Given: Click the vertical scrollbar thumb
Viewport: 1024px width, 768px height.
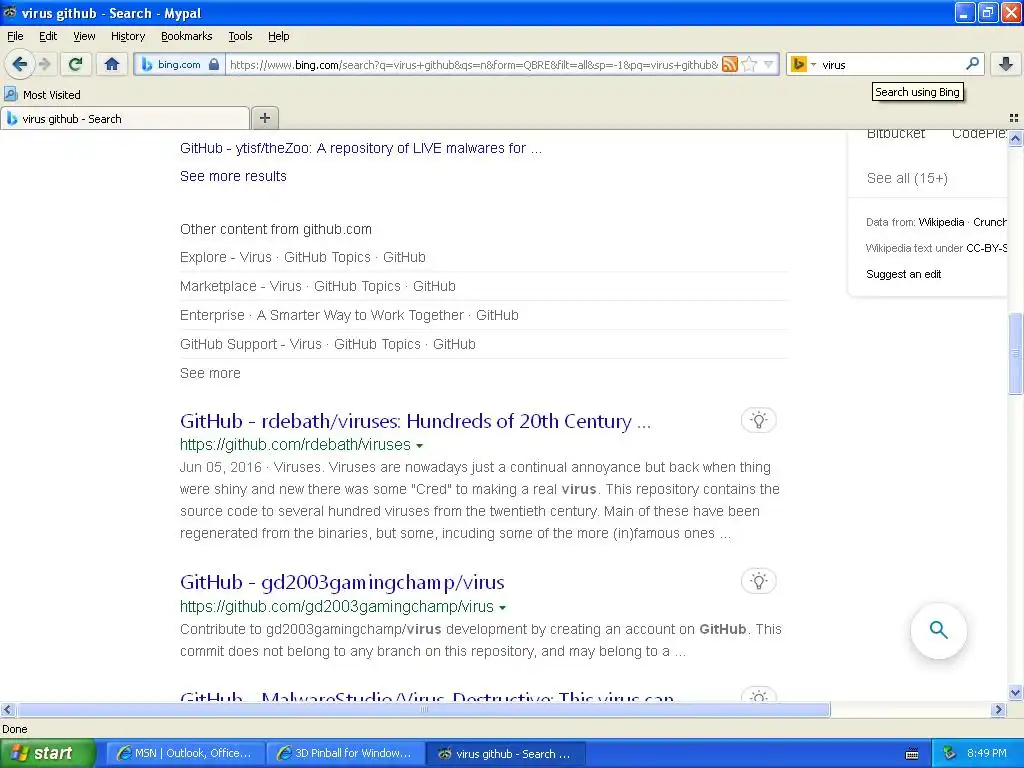Looking at the screenshot, I should pos(1015,353).
